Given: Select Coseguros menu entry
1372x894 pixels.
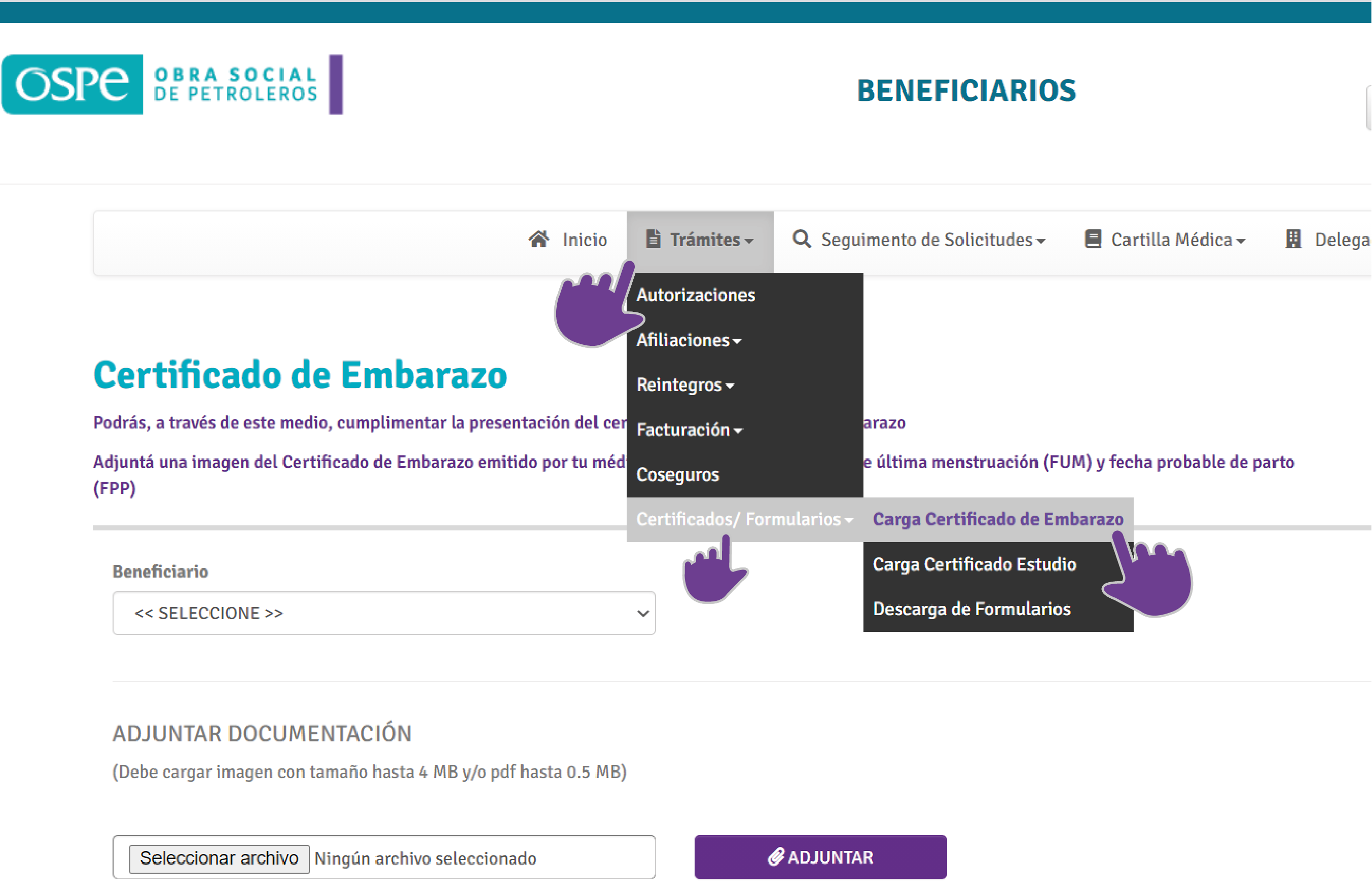Looking at the screenshot, I should (x=745, y=475).
